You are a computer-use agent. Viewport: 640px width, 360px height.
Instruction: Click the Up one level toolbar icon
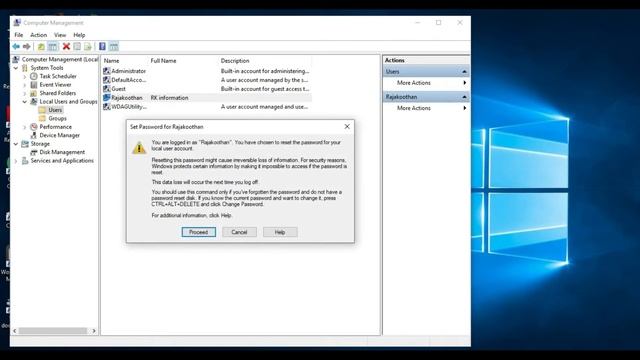click(41, 47)
